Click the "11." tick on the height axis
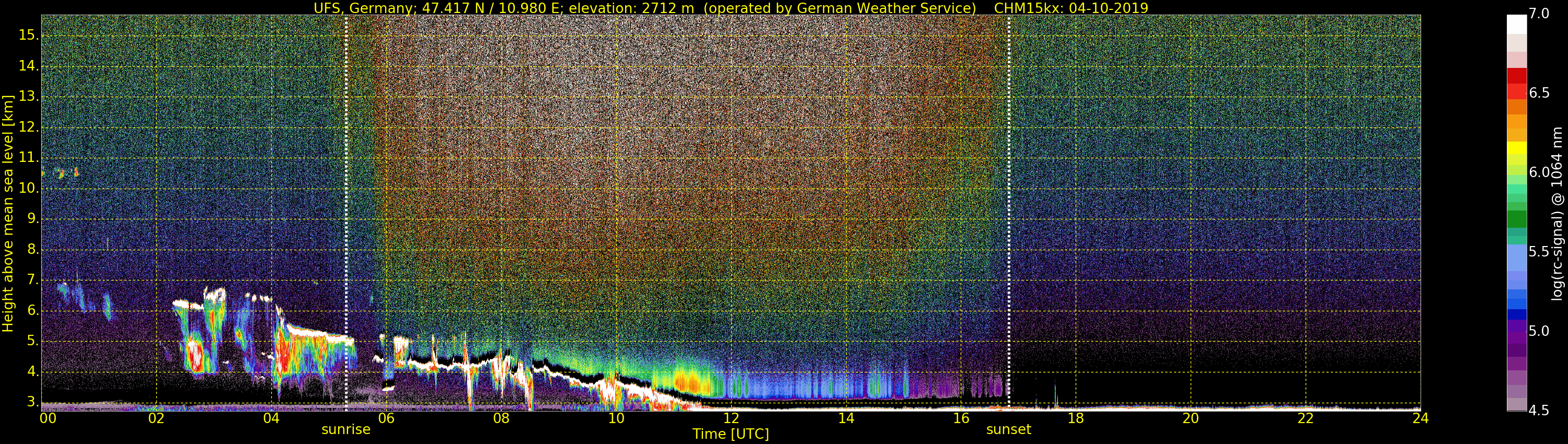The width and height of the screenshot is (1568, 444). click(29, 158)
